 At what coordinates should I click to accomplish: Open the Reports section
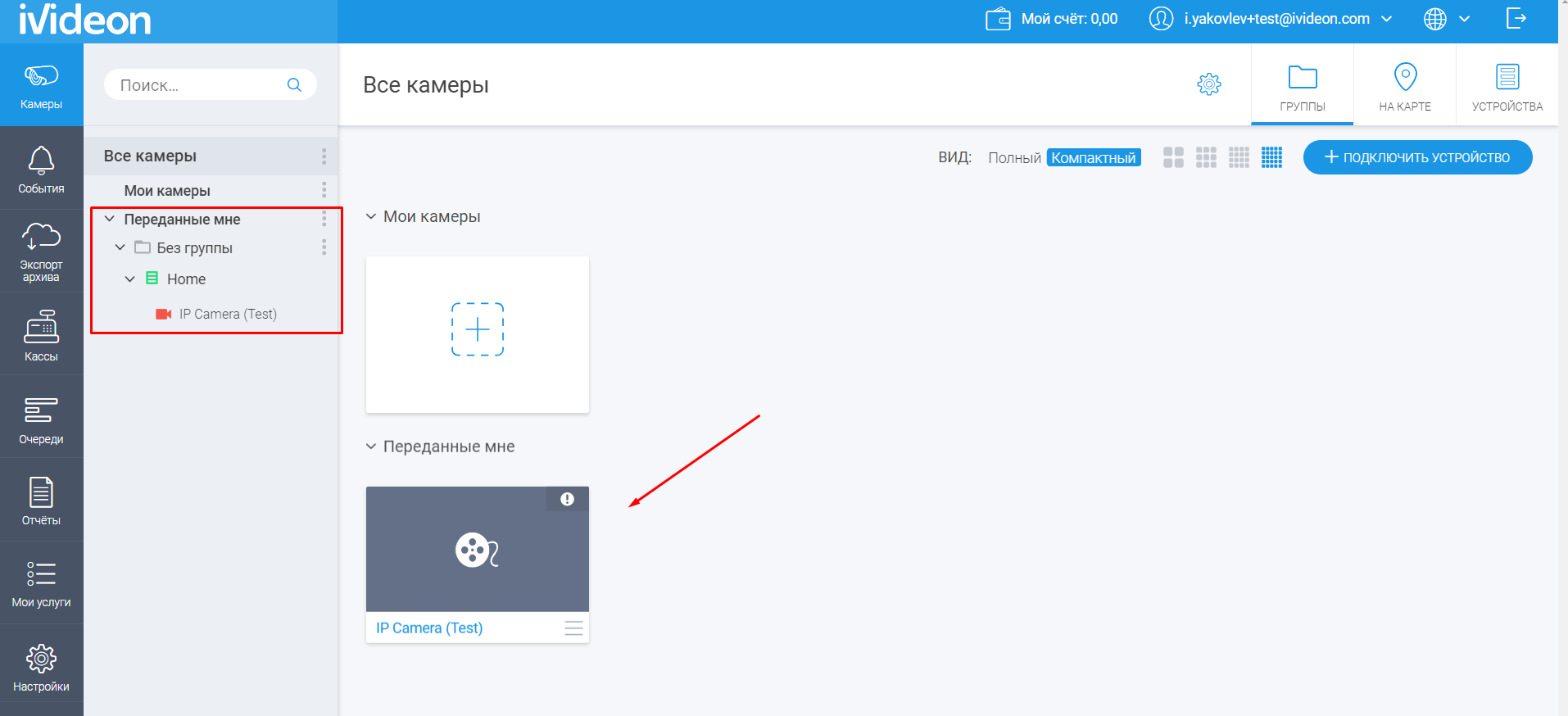41,500
